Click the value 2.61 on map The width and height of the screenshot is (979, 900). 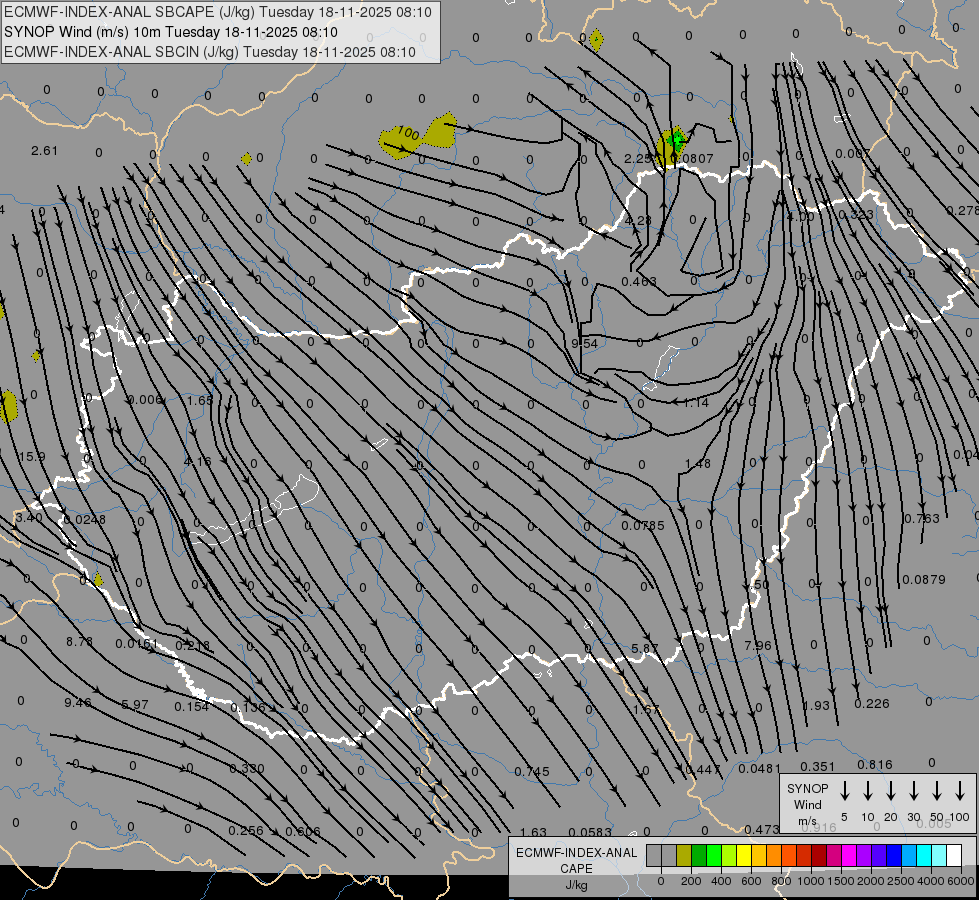[x=44, y=151]
